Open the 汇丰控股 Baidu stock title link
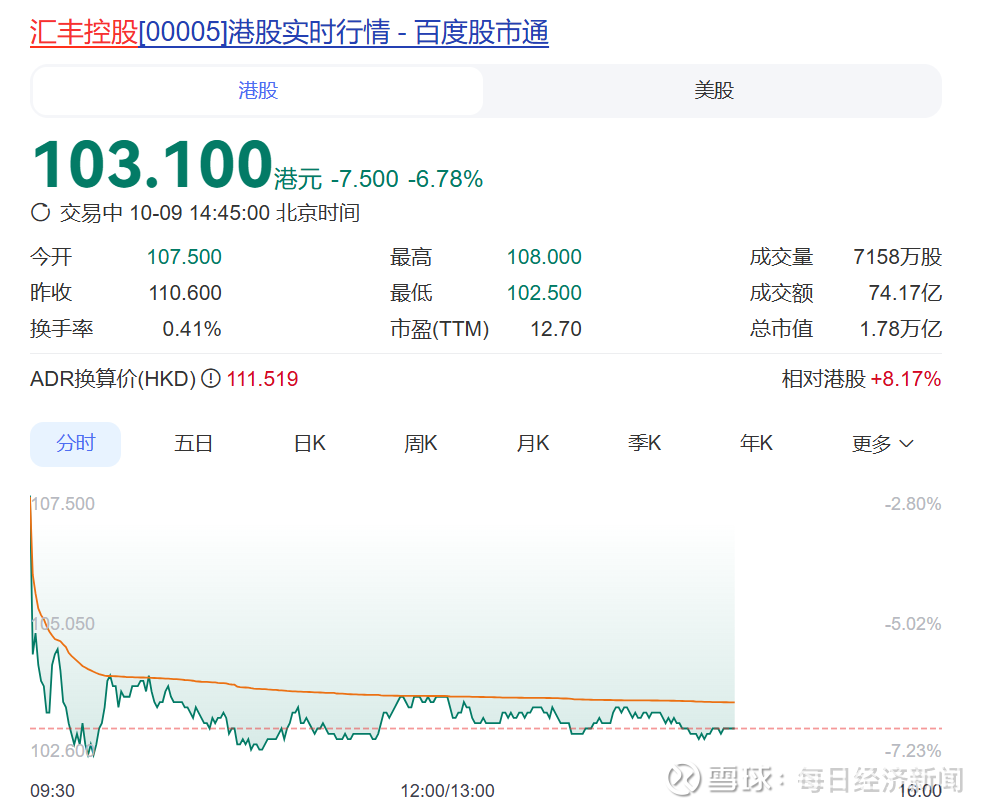 289,32
